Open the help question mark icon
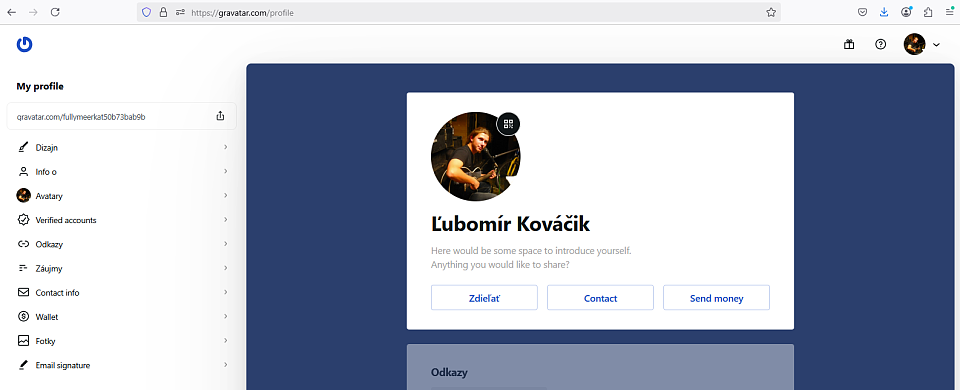 click(880, 44)
